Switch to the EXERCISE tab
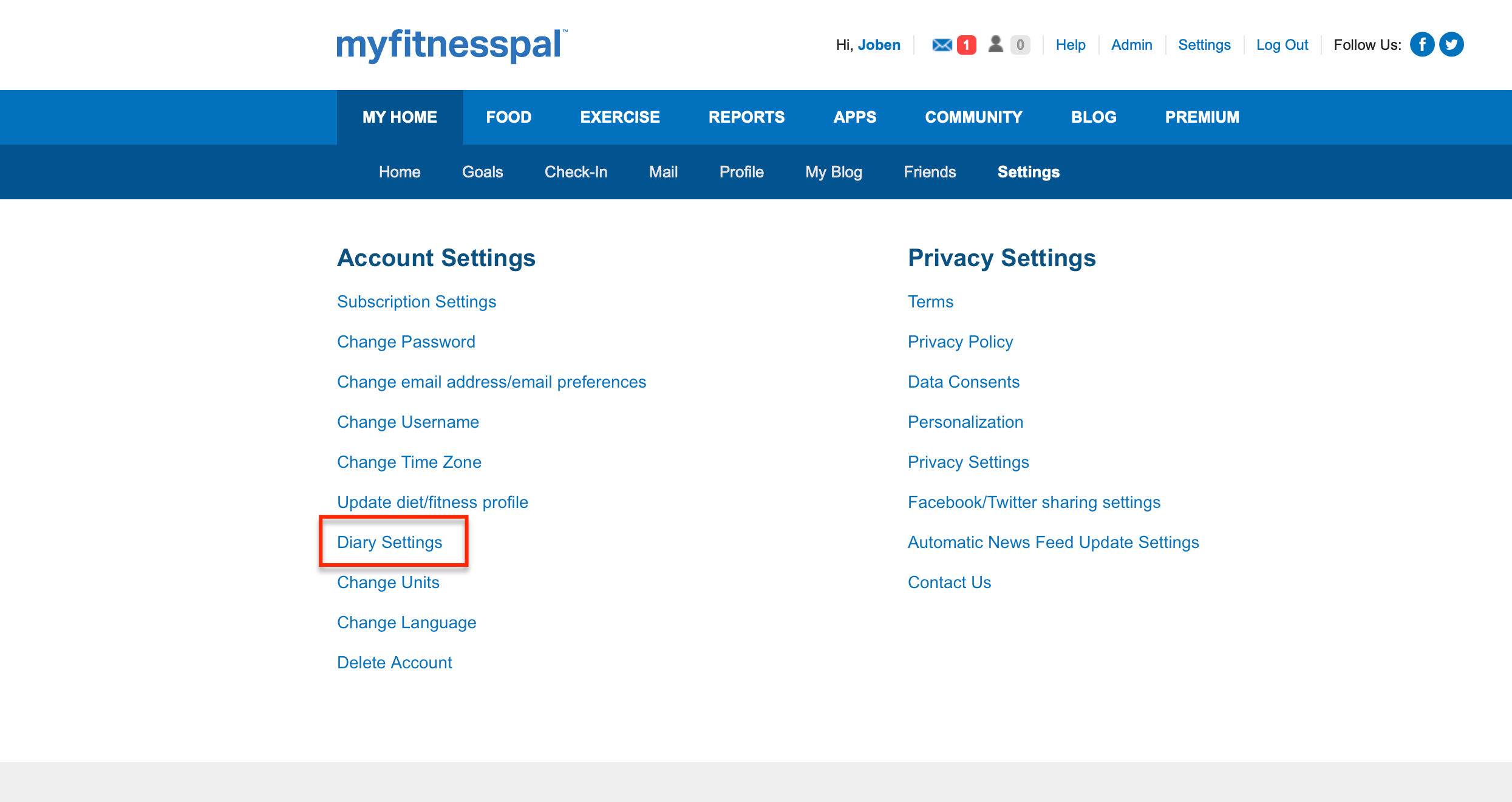This screenshot has height=802, width=1512. point(620,117)
